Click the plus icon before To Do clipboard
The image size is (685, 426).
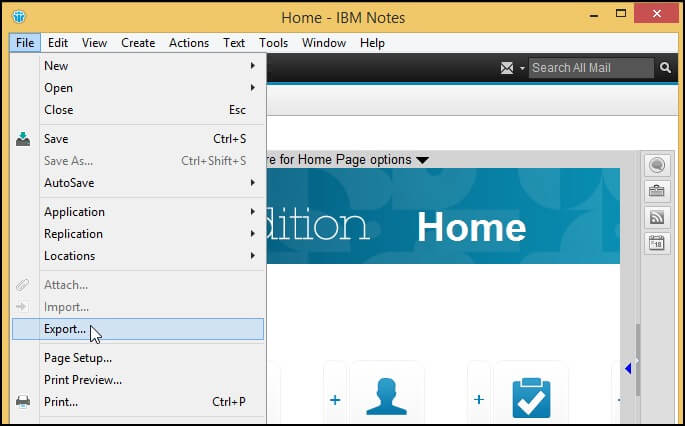(x=479, y=399)
